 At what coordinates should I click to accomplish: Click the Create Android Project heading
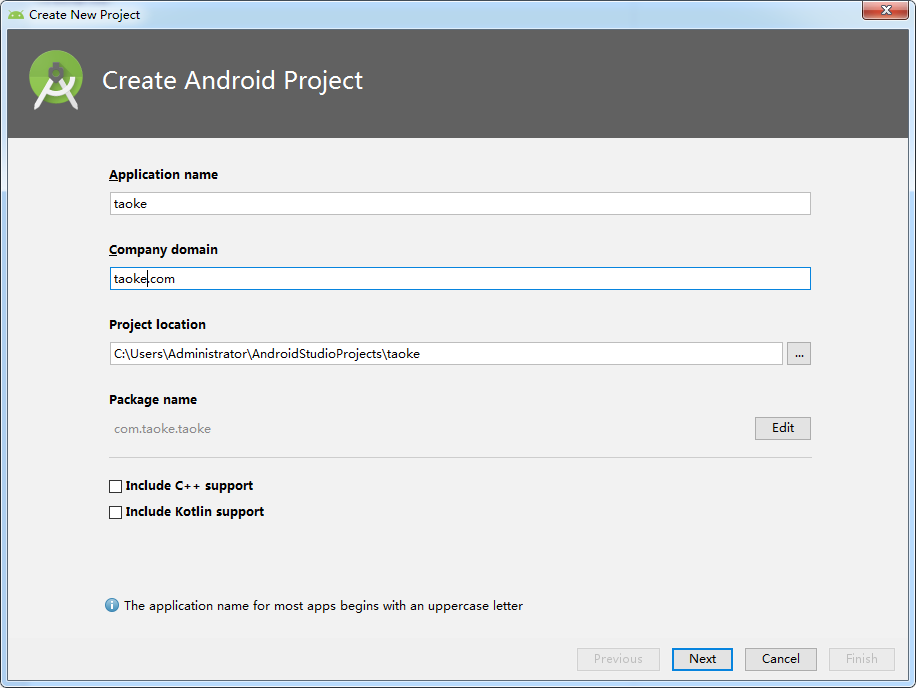pyautogui.click(x=233, y=81)
